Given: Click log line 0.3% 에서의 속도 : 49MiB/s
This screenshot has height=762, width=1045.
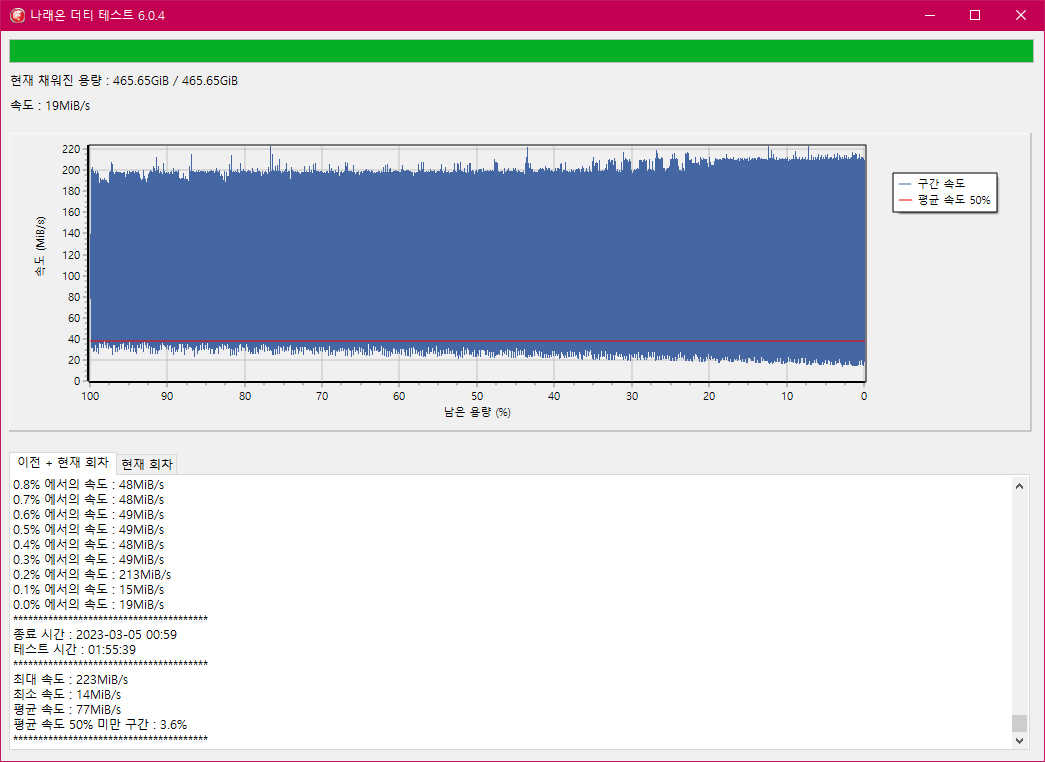Looking at the screenshot, I should click(x=89, y=559).
